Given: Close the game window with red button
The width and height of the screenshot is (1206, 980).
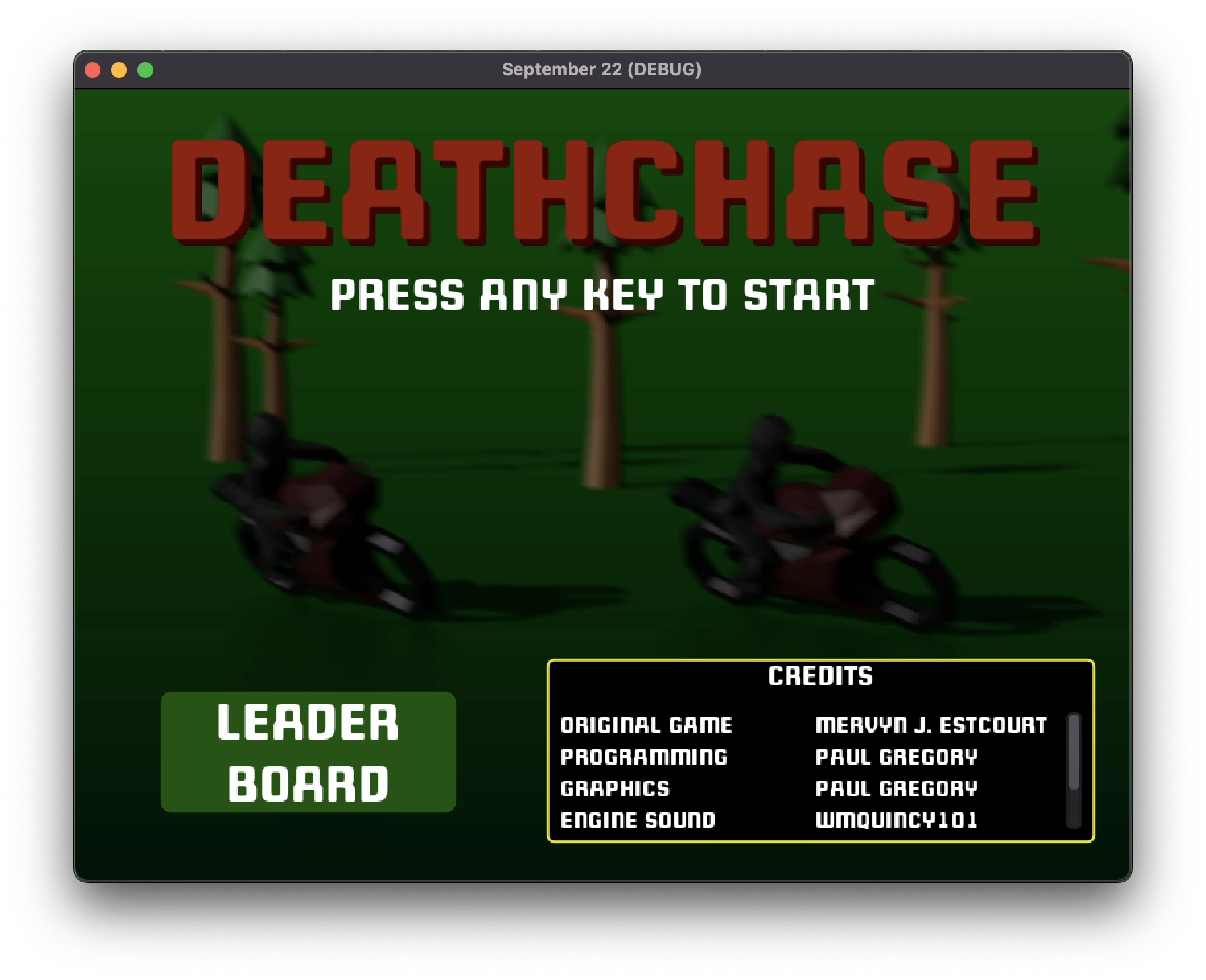Looking at the screenshot, I should pos(92,70).
